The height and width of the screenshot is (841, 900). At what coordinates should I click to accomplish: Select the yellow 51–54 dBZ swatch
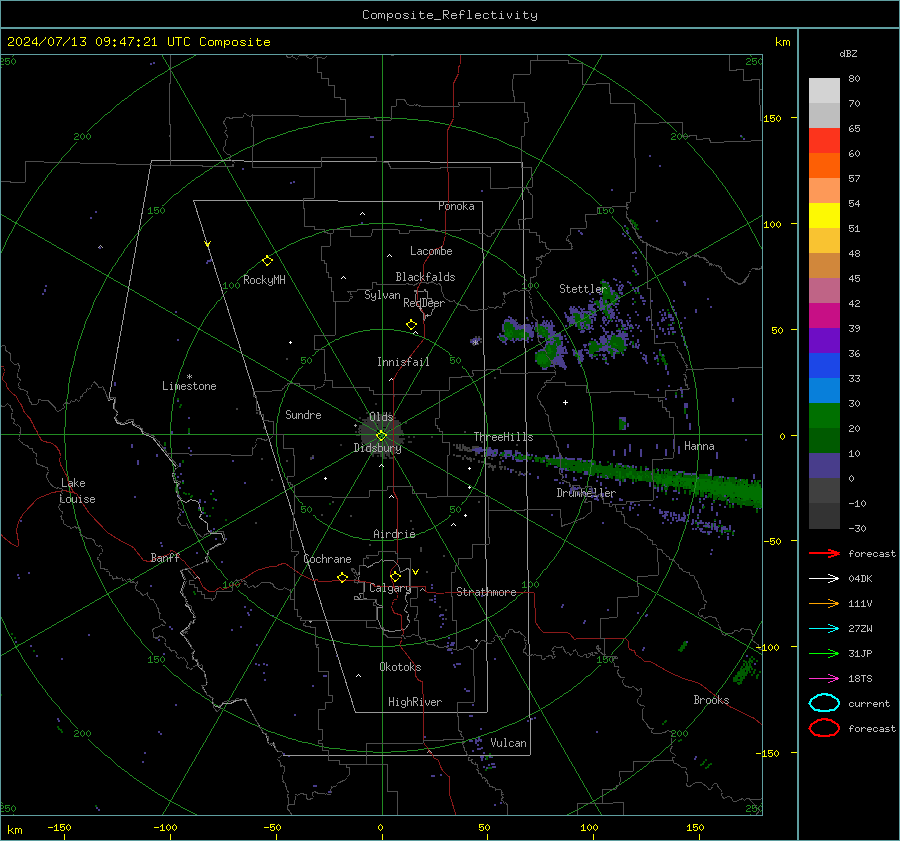click(x=824, y=216)
